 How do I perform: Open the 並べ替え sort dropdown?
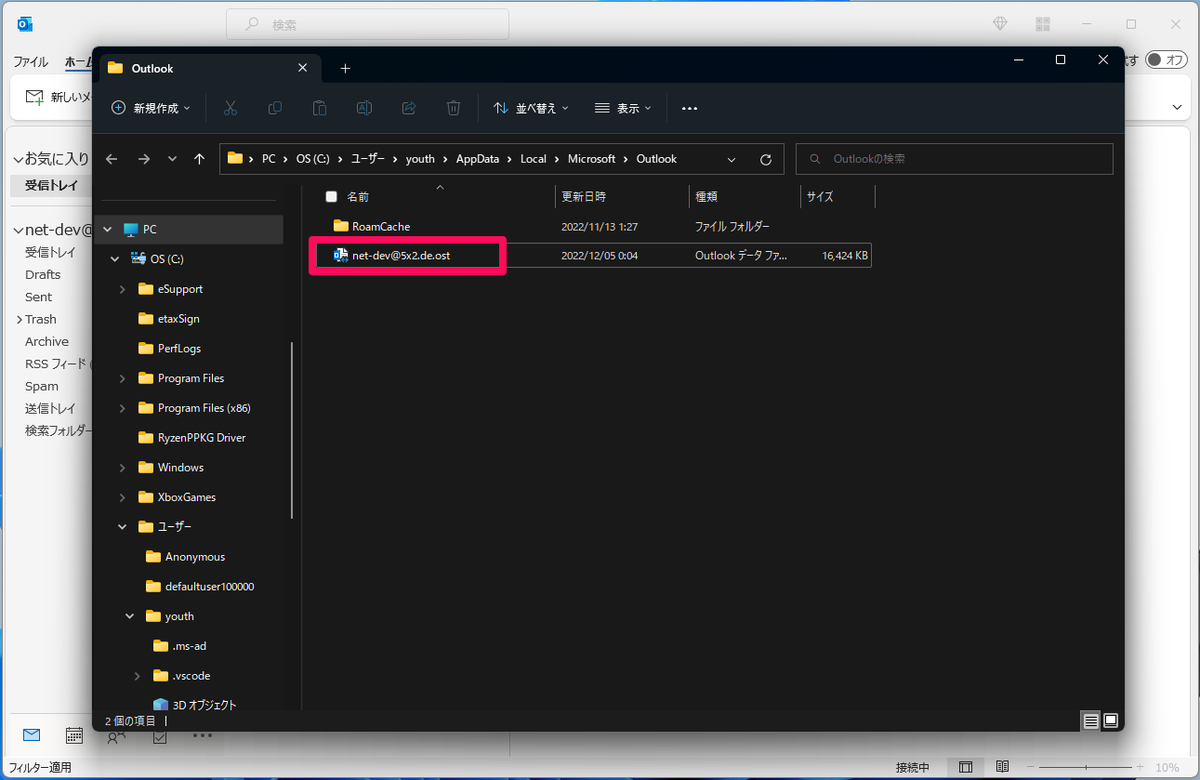531,108
